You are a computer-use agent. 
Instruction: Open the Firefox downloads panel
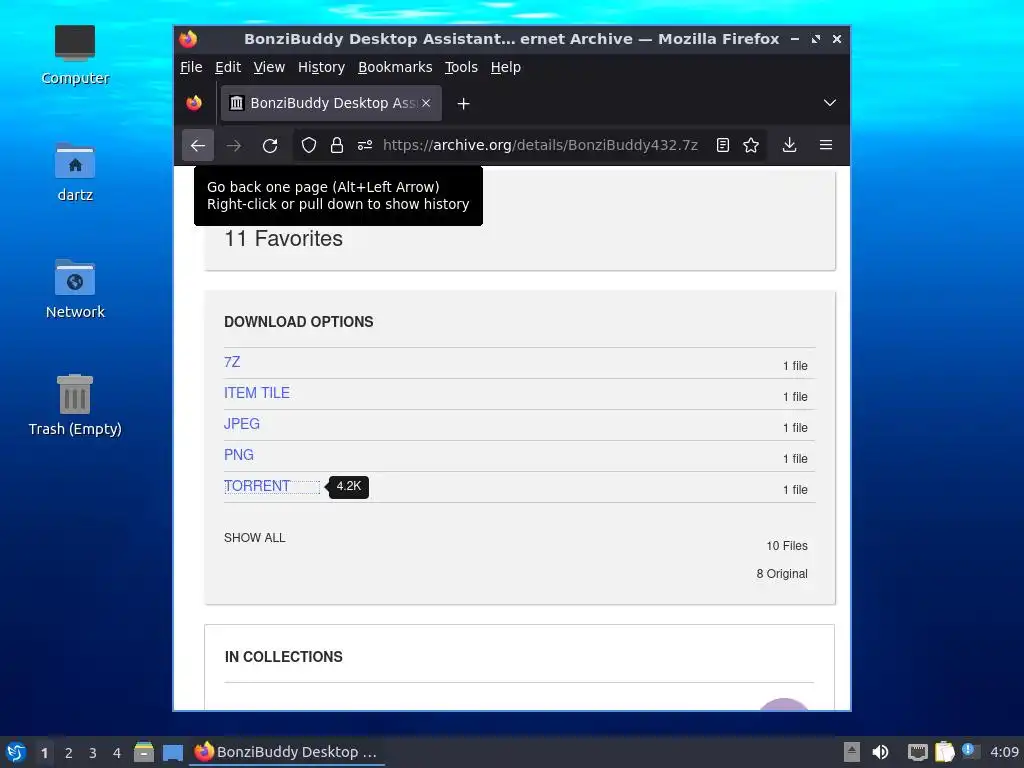pyautogui.click(x=790, y=145)
